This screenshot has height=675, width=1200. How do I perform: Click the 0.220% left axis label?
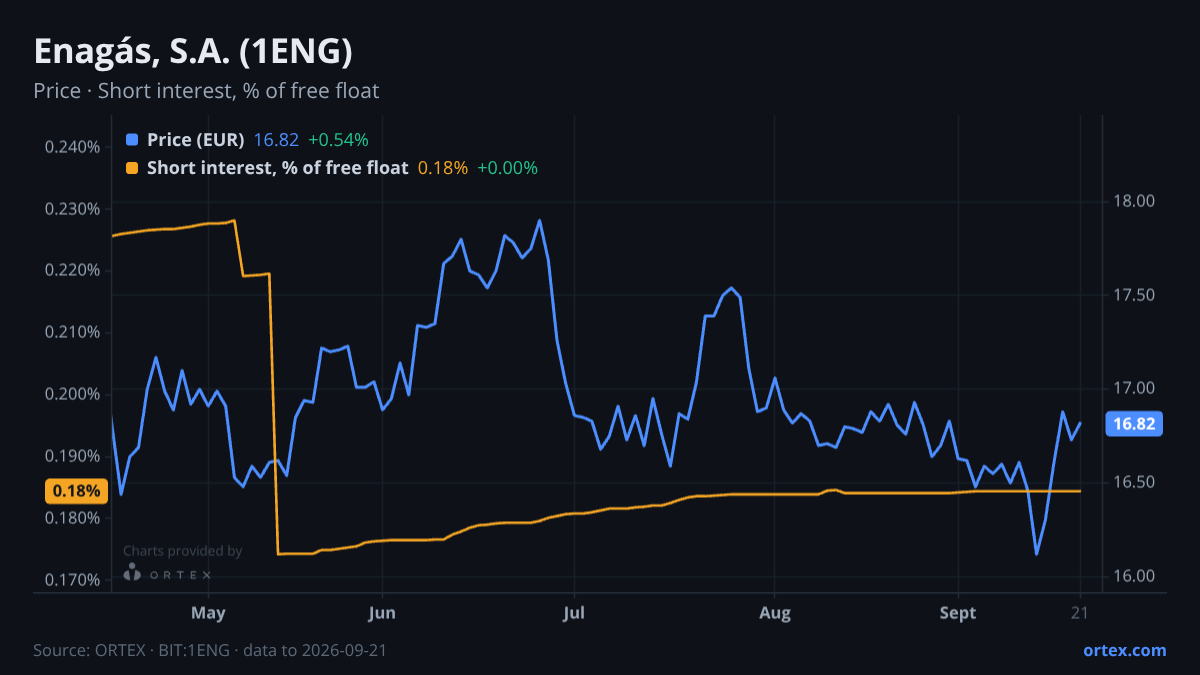tap(73, 270)
